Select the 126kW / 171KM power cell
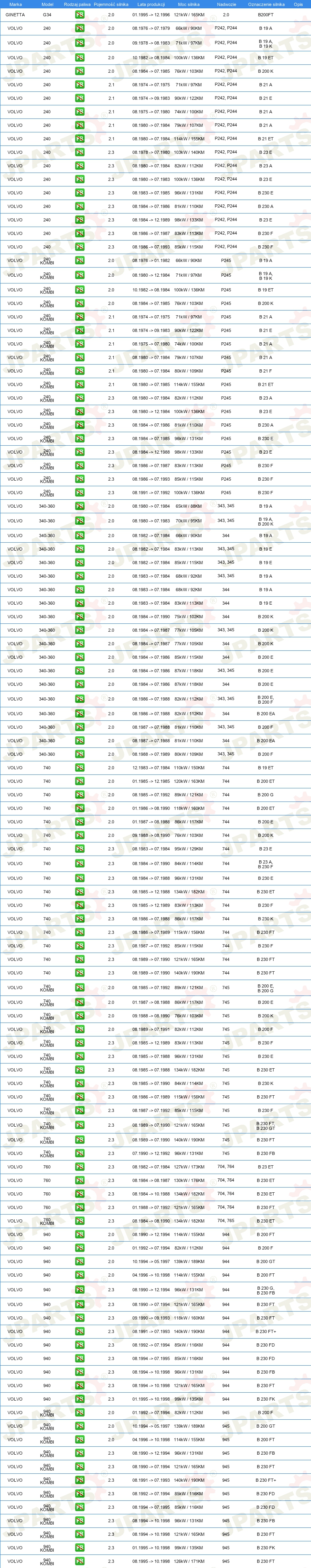Image resolution: width=311 pixels, height=1568 pixels. [189, 1561]
